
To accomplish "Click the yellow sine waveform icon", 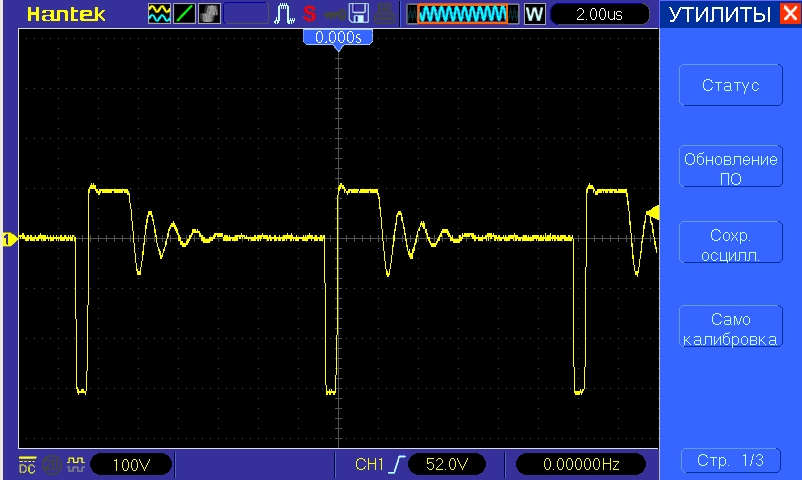I will (159, 14).
